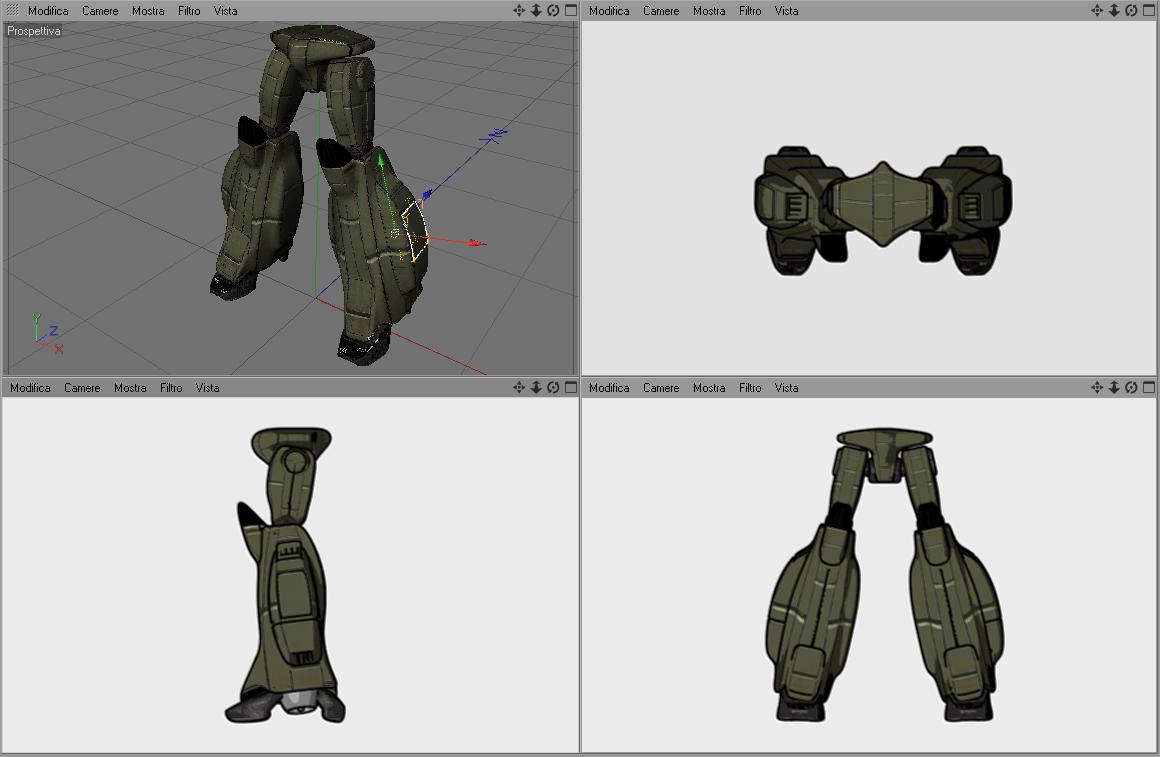Image resolution: width=1160 pixels, height=757 pixels.
Task: Open Vista menu in the lower-right front-view viewport
Action: 786,388
